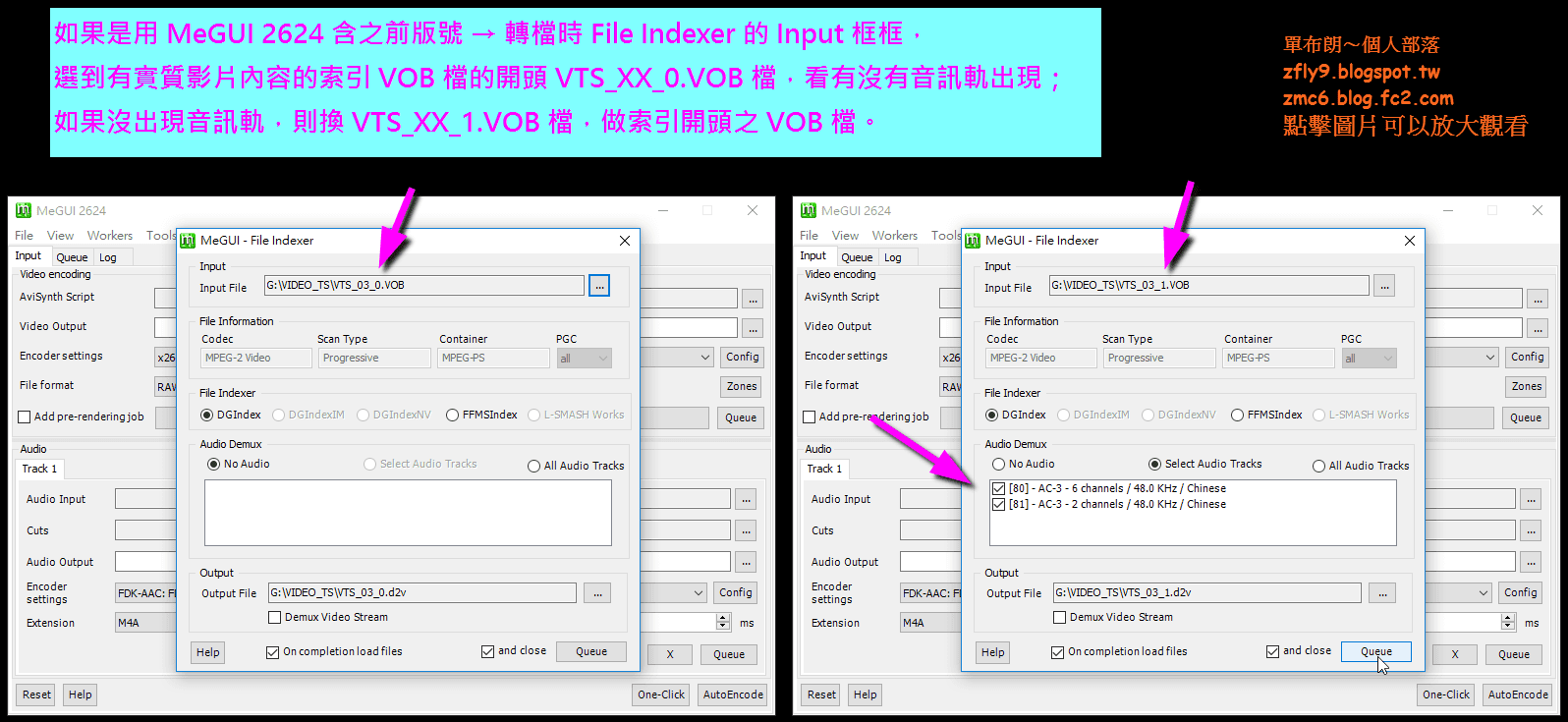This screenshot has width=1568, height=722.
Task: Click Reset in the left MeGUI window
Action: tap(37, 695)
